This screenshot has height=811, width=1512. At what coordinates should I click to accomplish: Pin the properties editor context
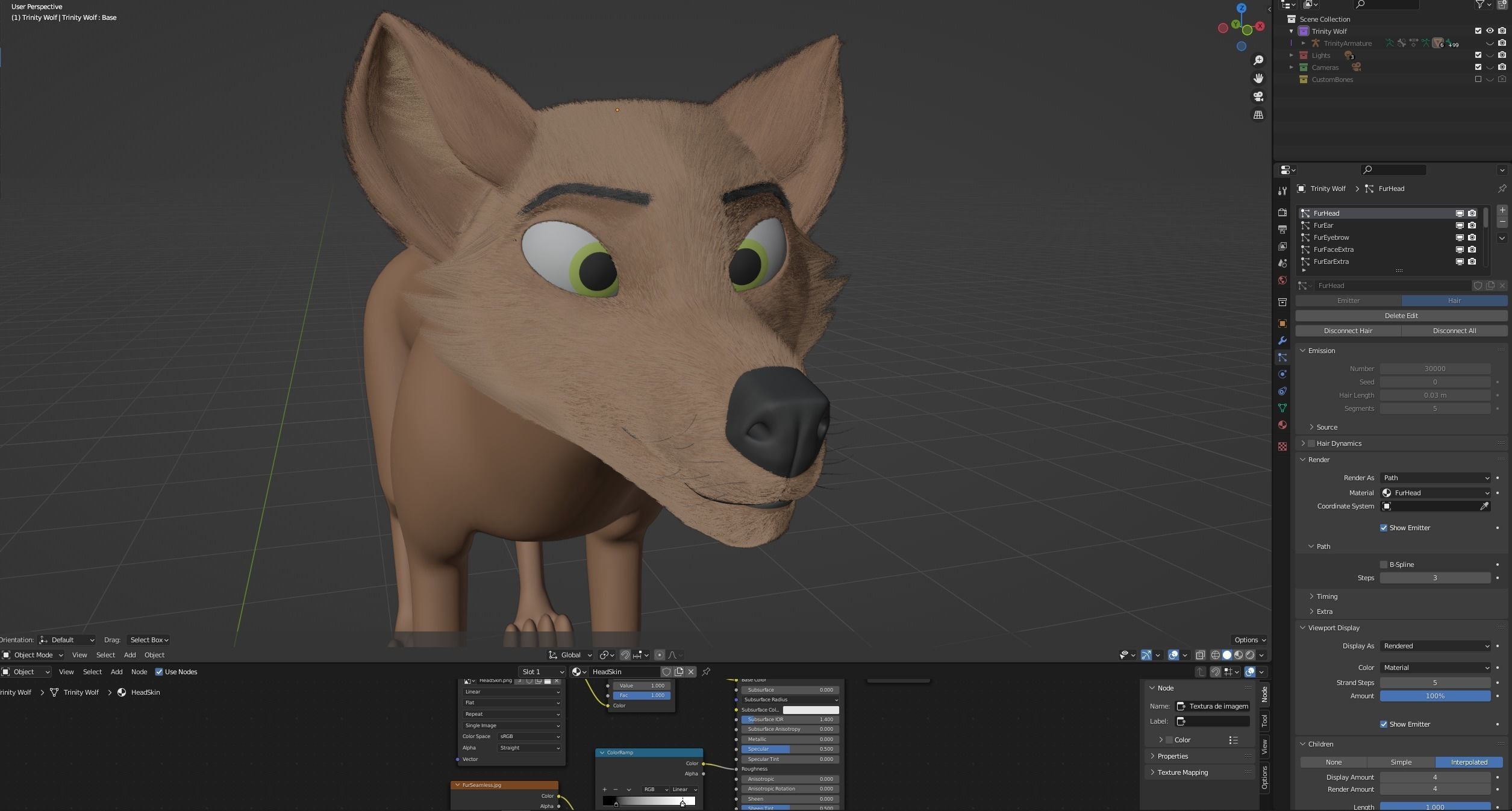point(1502,189)
